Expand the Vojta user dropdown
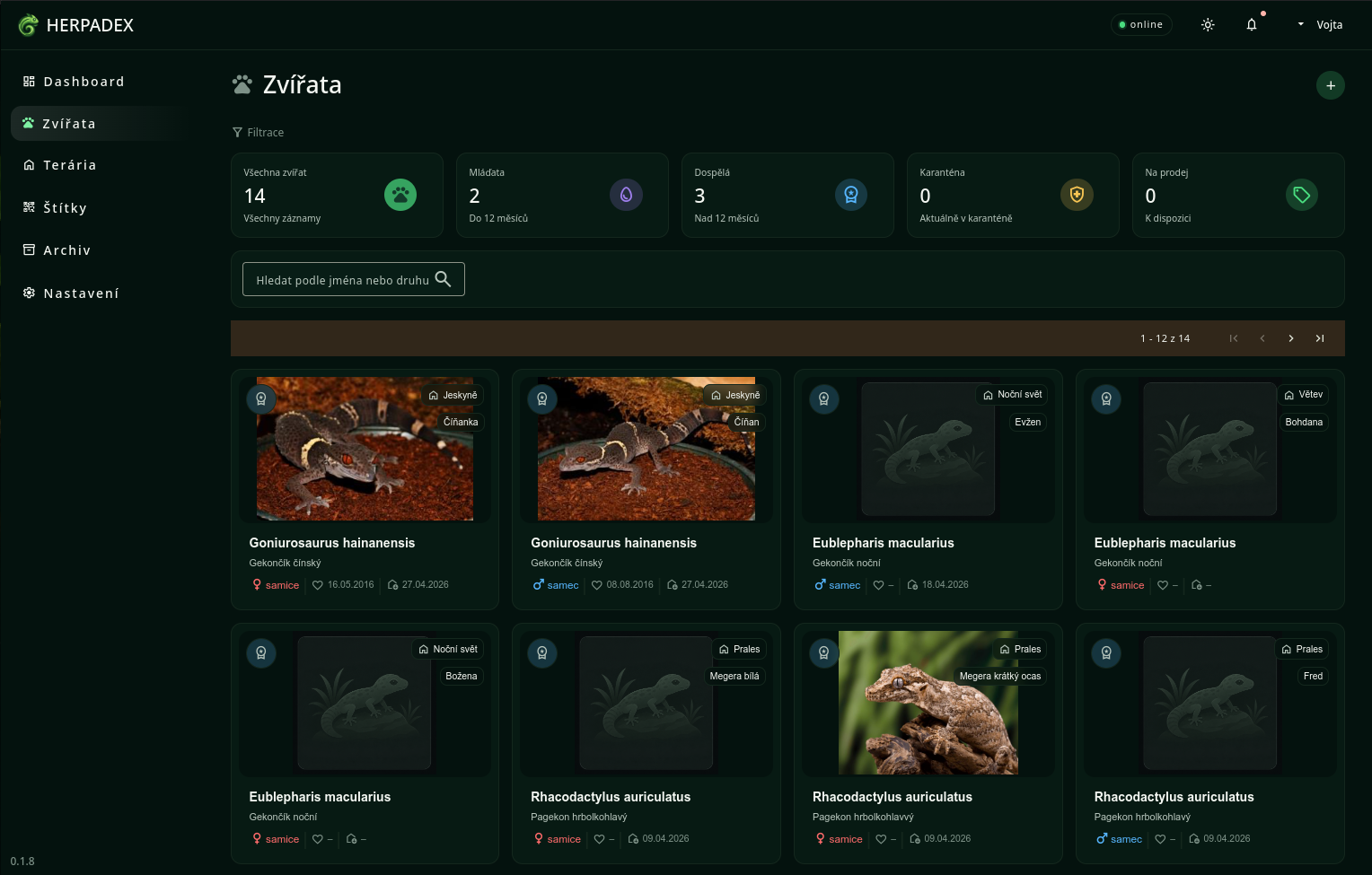Image resolution: width=1372 pixels, height=875 pixels. pyautogui.click(x=1319, y=25)
